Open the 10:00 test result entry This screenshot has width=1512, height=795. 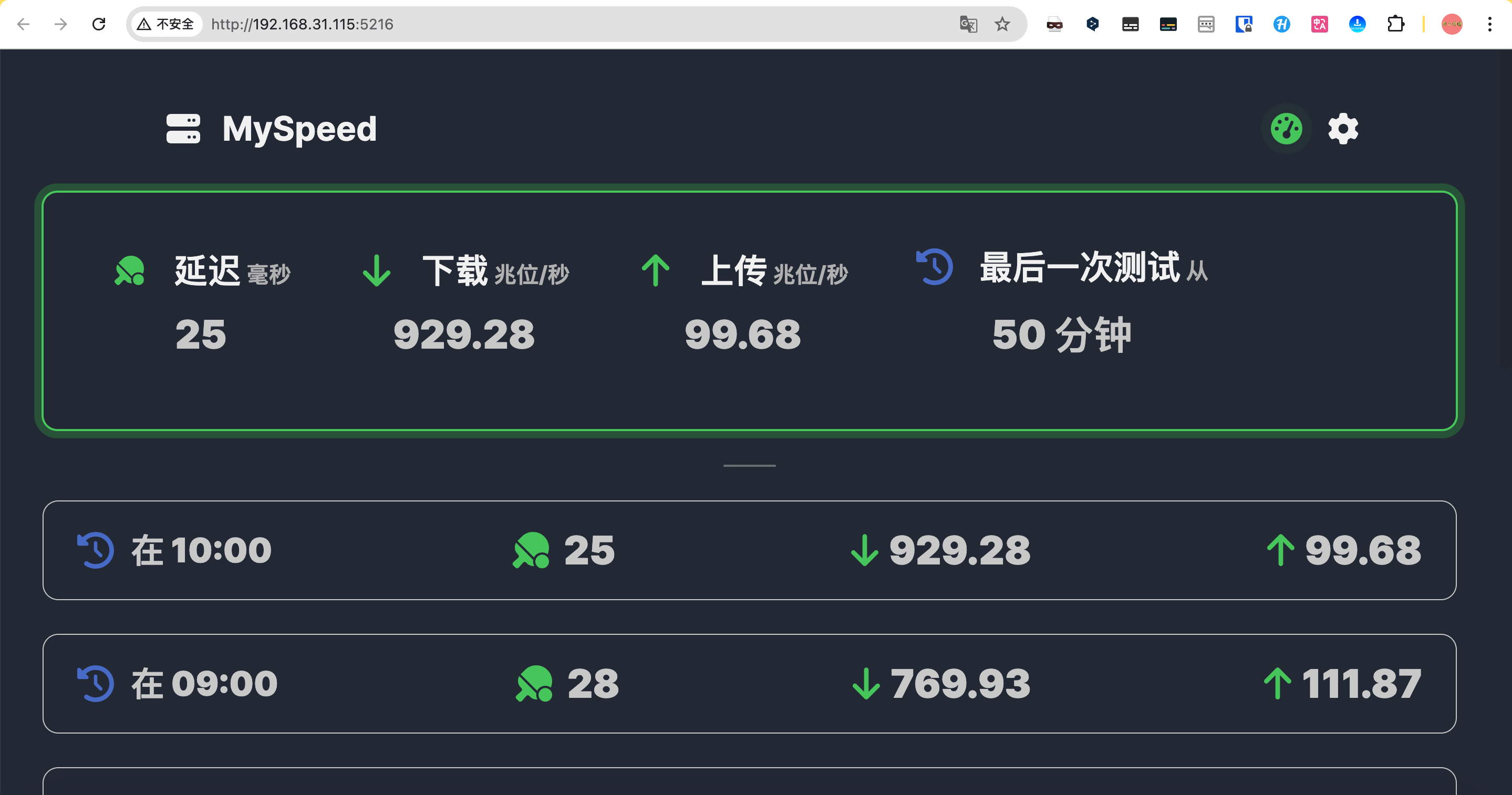(749, 550)
